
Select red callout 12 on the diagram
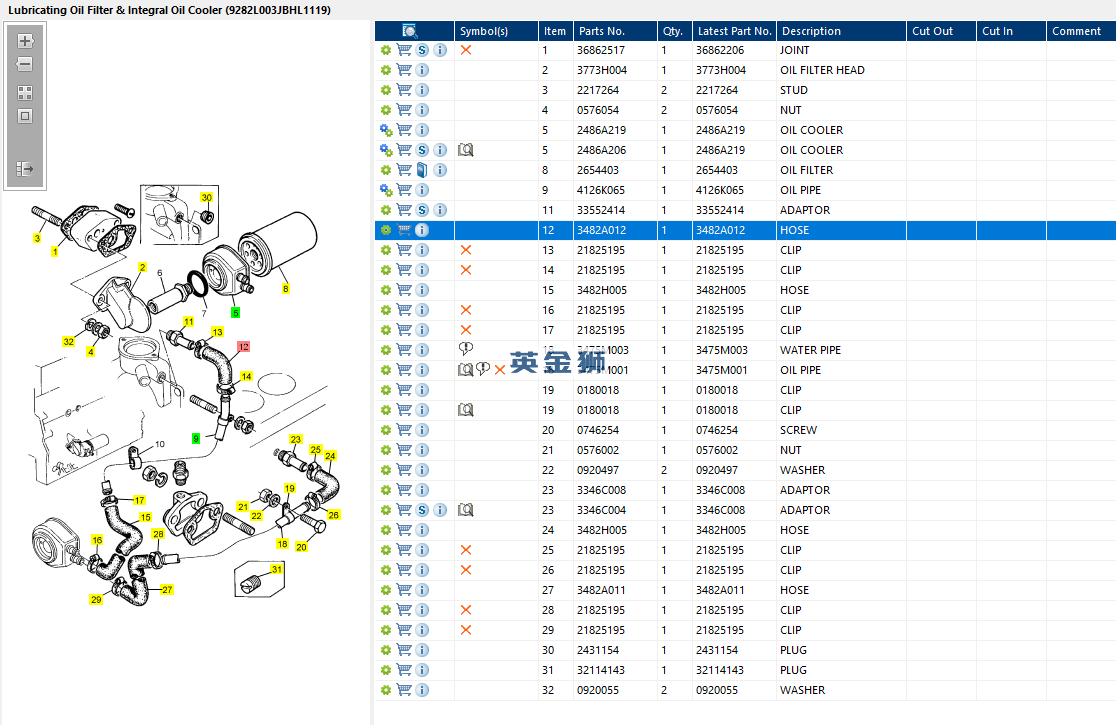[x=243, y=347]
